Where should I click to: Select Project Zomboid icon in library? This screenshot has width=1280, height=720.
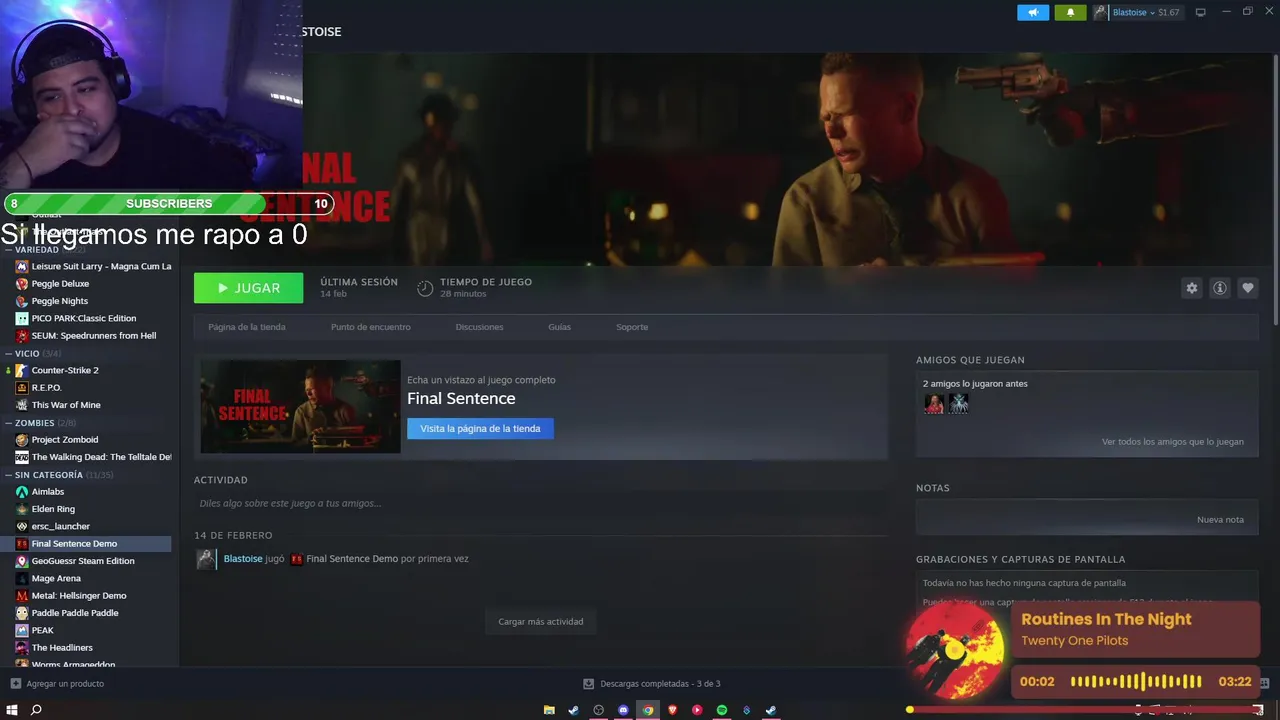pos(22,440)
